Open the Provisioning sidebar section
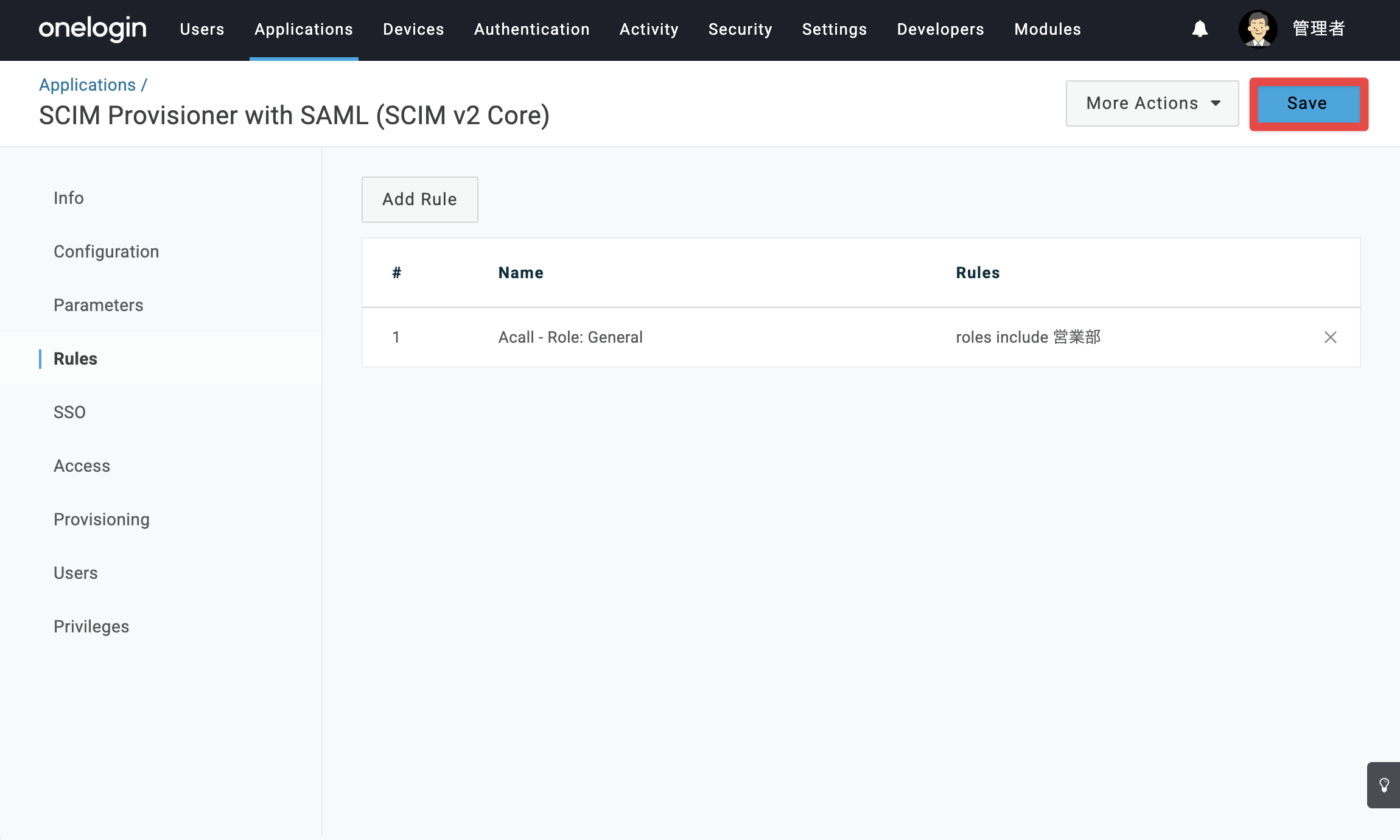1400x840 pixels. (x=102, y=519)
